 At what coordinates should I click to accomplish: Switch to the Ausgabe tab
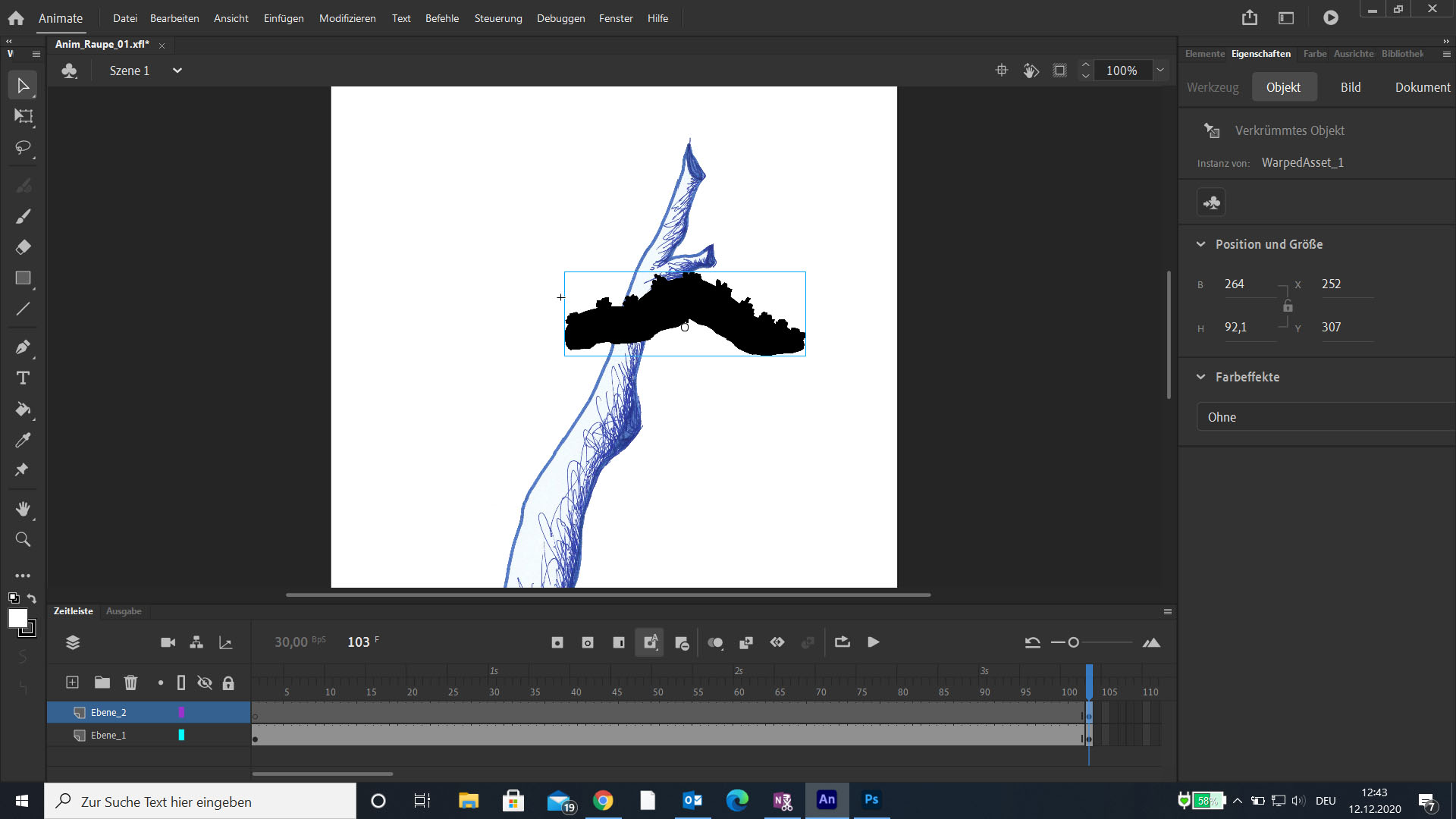click(124, 610)
